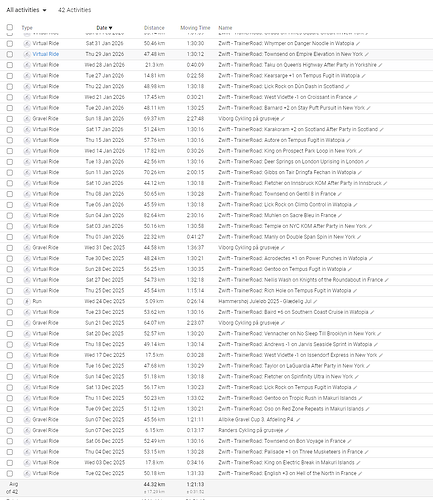Screen dimensions: 433x500
Task: Sort the list by Distance column
Action: pyautogui.click(x=154, y=28)
